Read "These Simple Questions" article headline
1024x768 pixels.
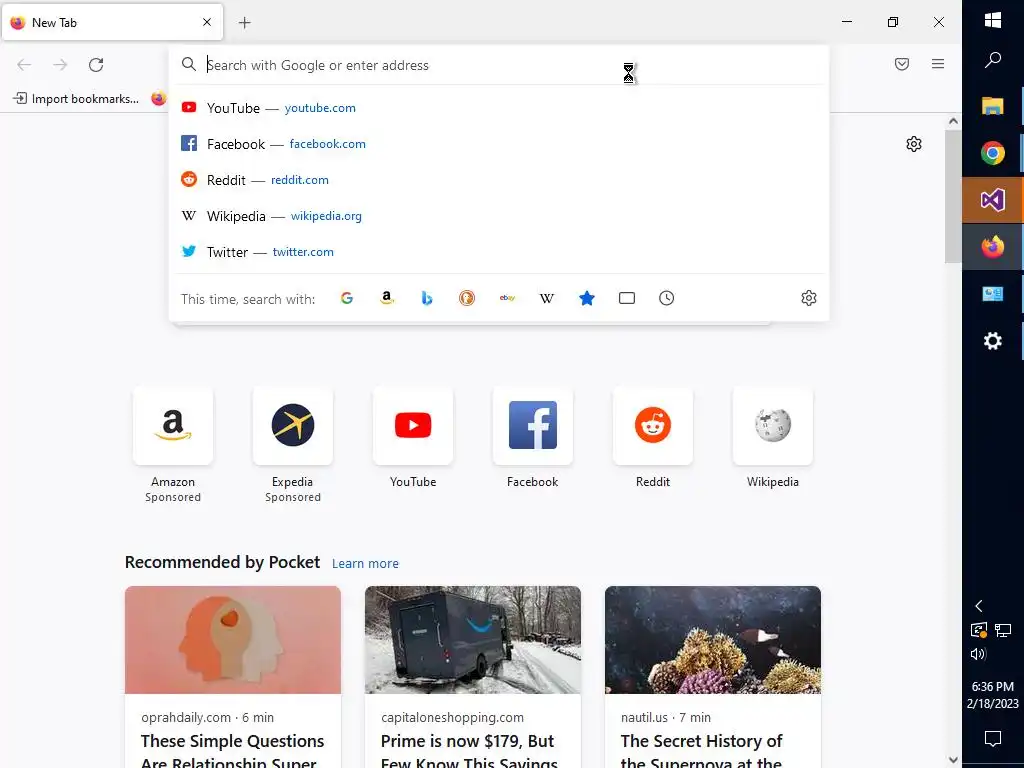232,751
